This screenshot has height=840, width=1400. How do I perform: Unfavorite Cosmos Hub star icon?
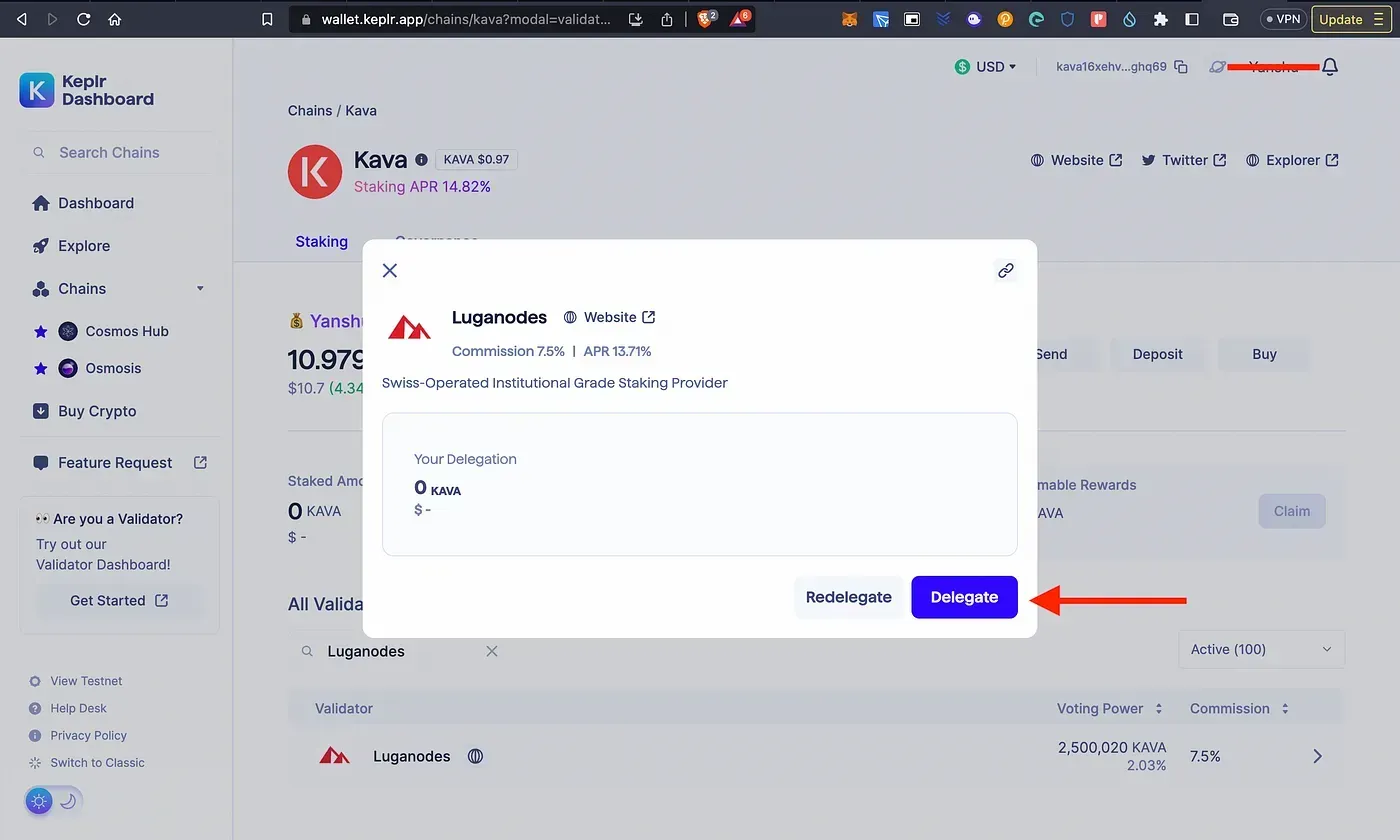(41, 331)
